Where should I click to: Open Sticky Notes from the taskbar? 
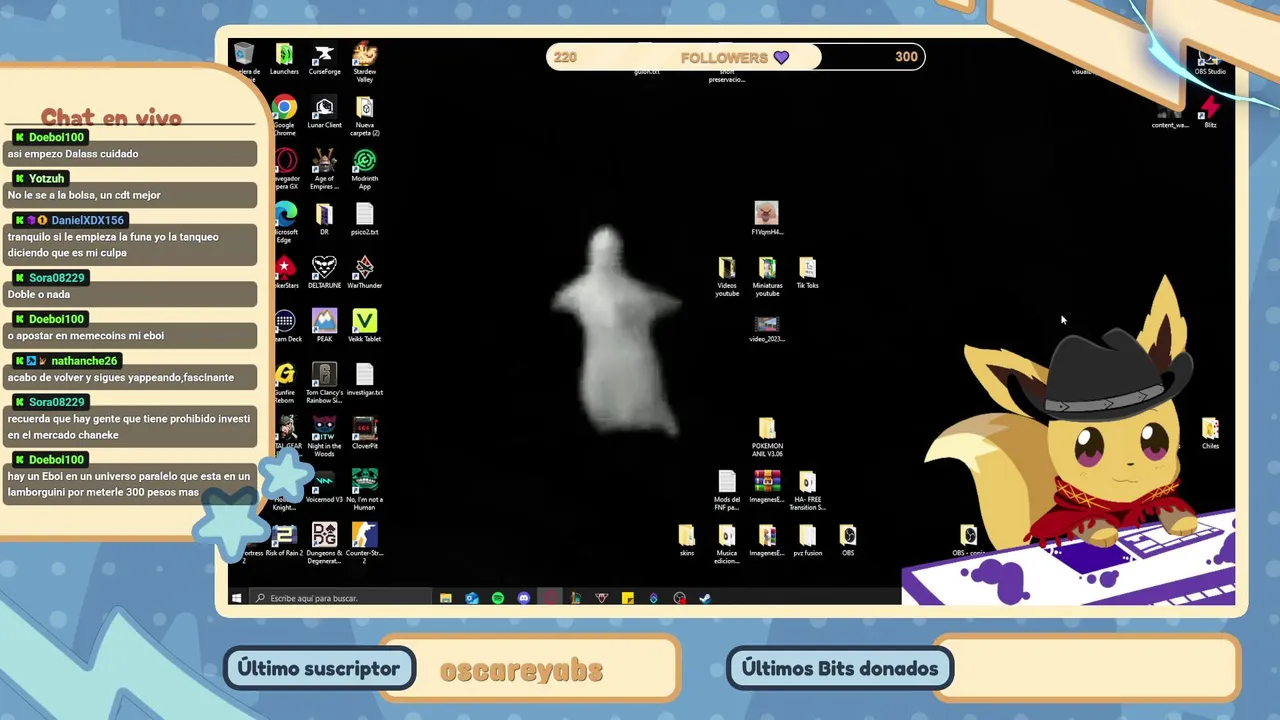click(628, 598)
